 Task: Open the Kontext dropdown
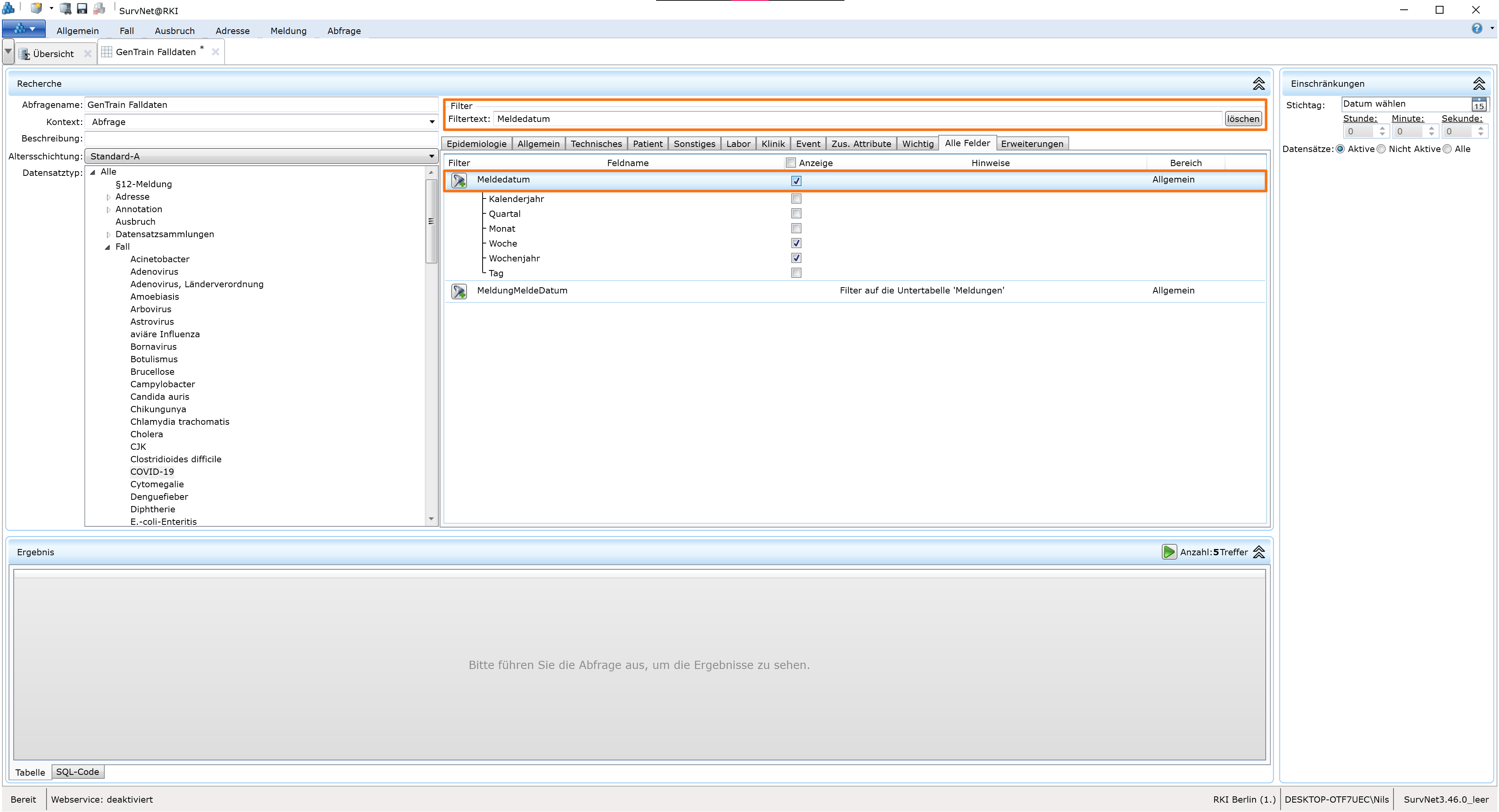tap(431, 122)
